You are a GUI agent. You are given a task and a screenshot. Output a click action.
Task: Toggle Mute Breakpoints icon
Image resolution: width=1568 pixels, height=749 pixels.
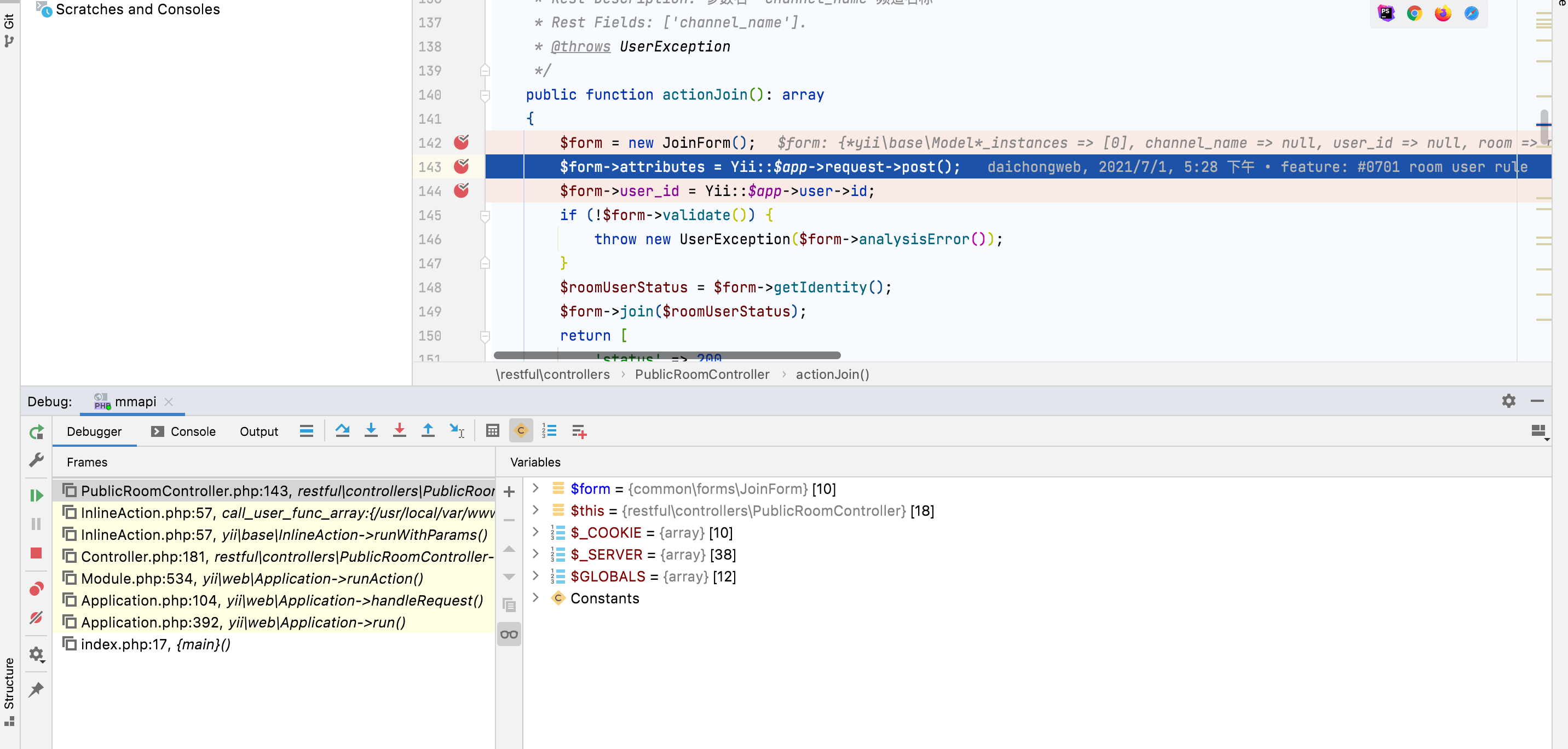[37, 618]
